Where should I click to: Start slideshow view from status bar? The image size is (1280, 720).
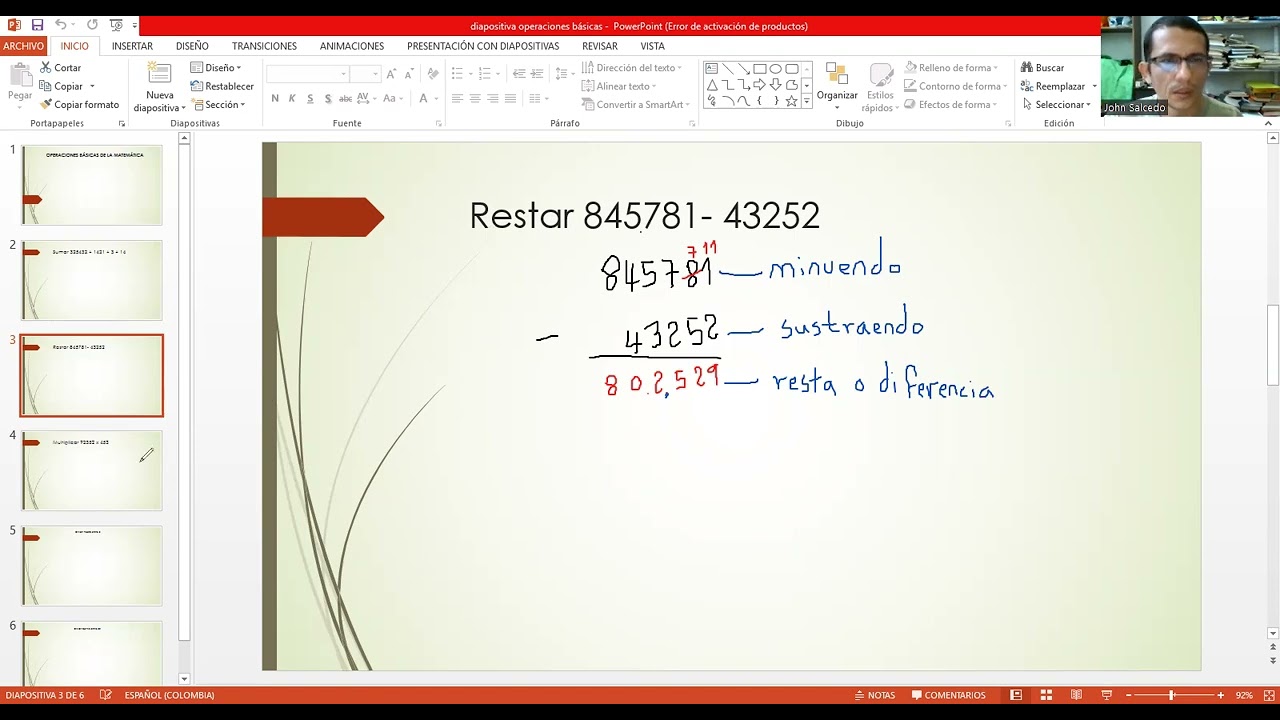click(x=1106, y=695)
